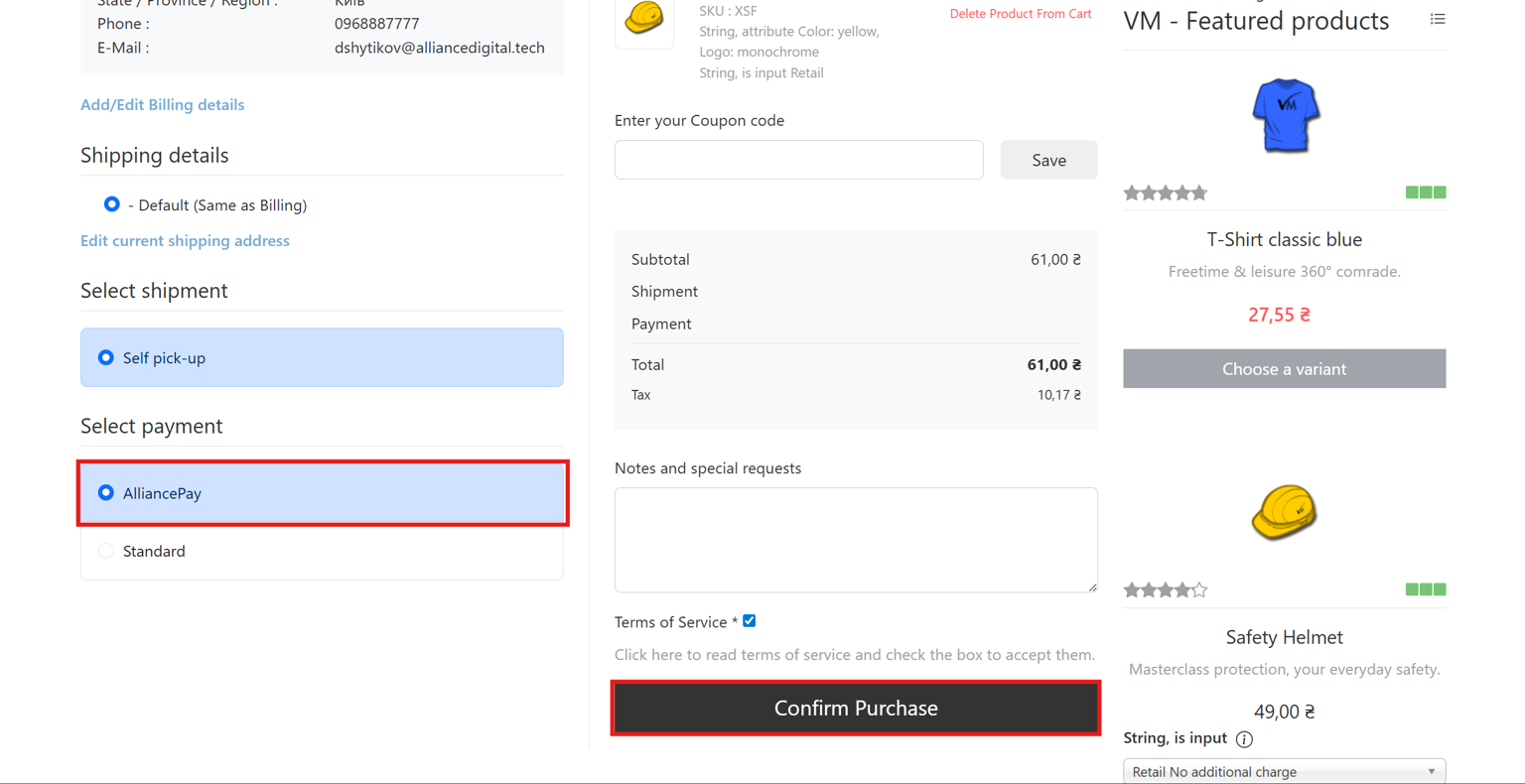
Task: Open the Retail No additional charge dropdown
Action: click(1284, 771)
